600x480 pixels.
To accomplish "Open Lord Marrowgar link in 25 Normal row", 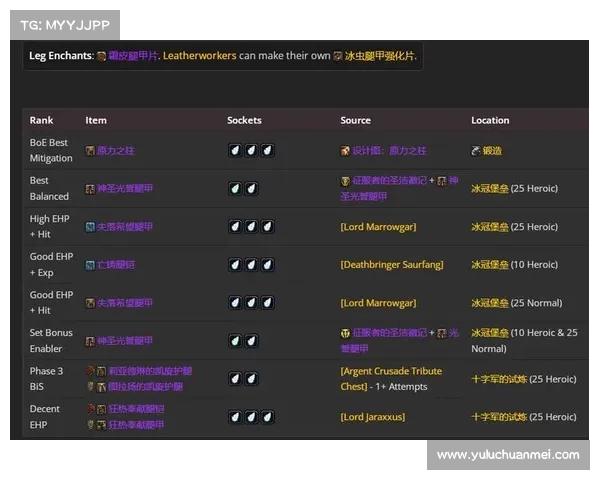I will (x=378, y=303).
